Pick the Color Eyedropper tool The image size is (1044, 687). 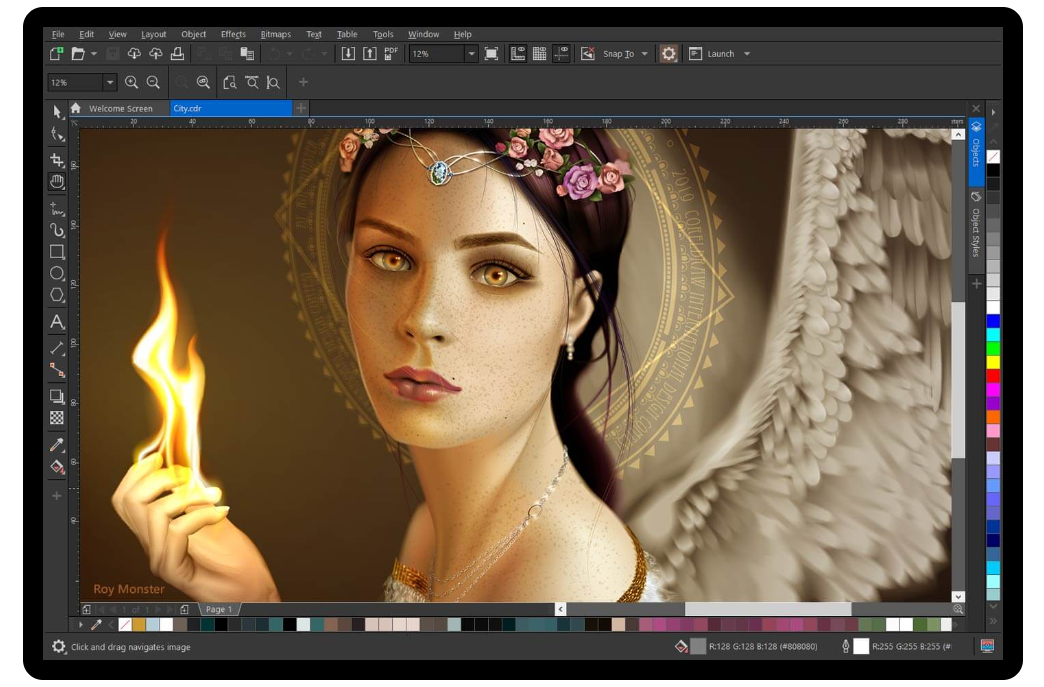coord(57,444)
